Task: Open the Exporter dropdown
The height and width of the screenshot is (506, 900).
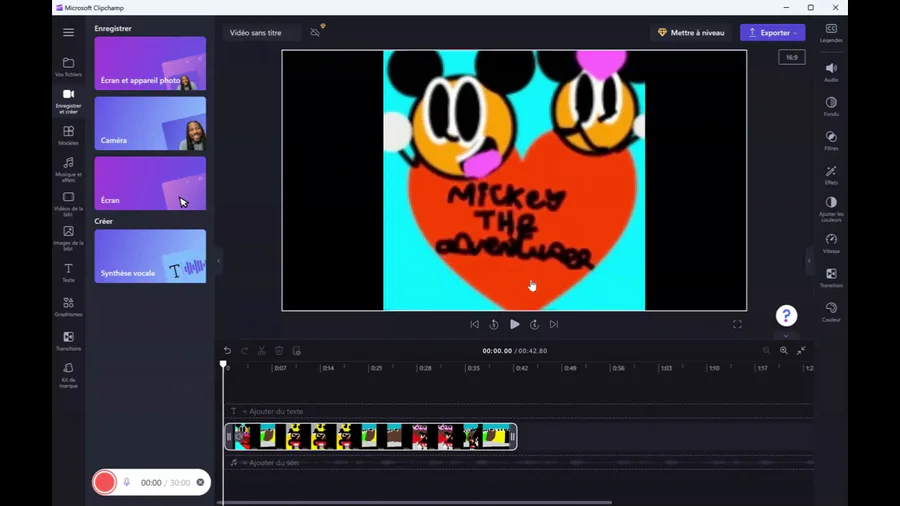Action: (x=772, y=33)
